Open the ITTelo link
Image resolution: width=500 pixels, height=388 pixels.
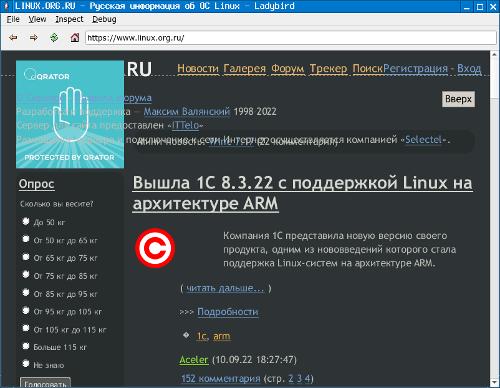186,125
